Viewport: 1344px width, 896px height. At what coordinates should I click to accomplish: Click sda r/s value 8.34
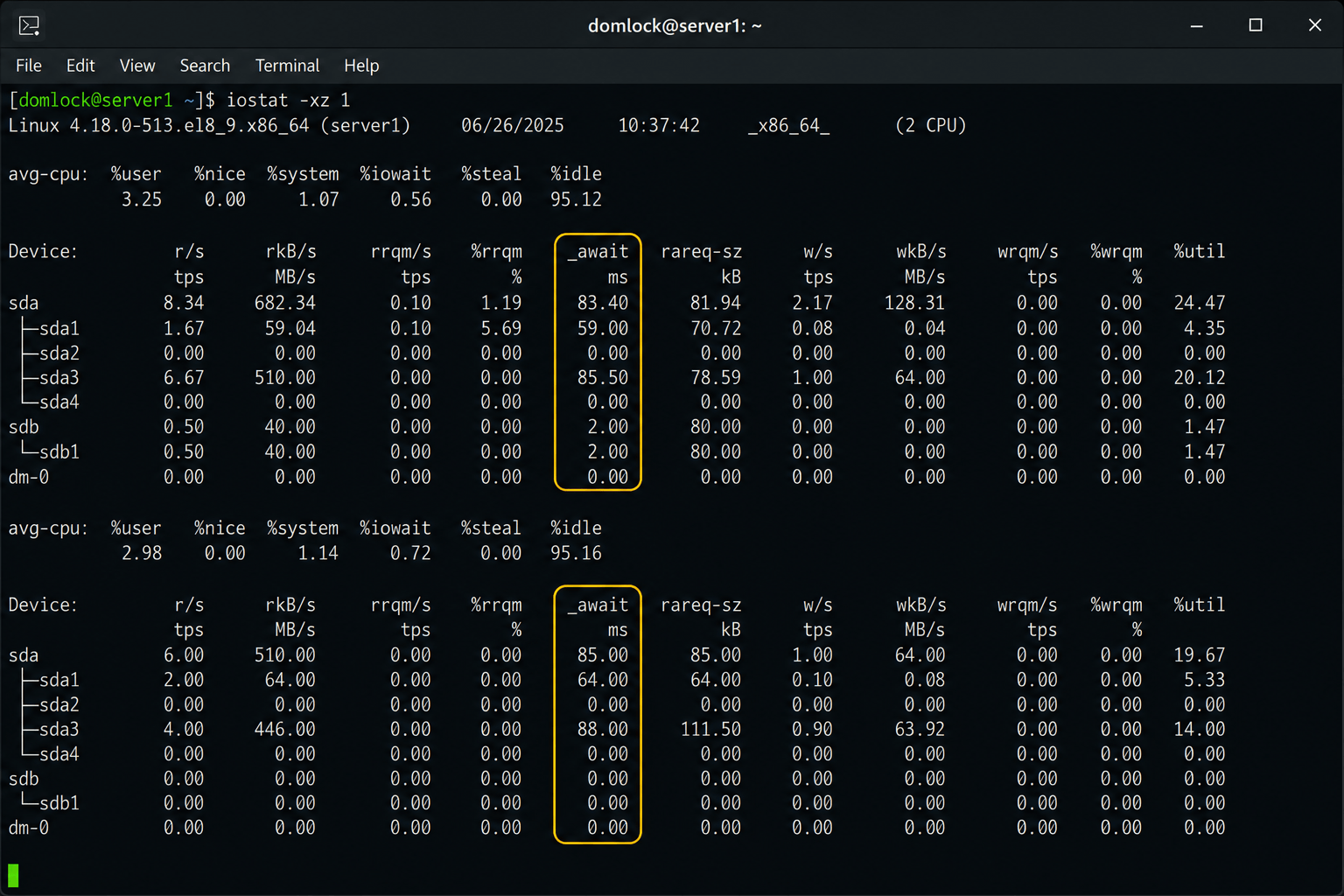coord(184,303)
